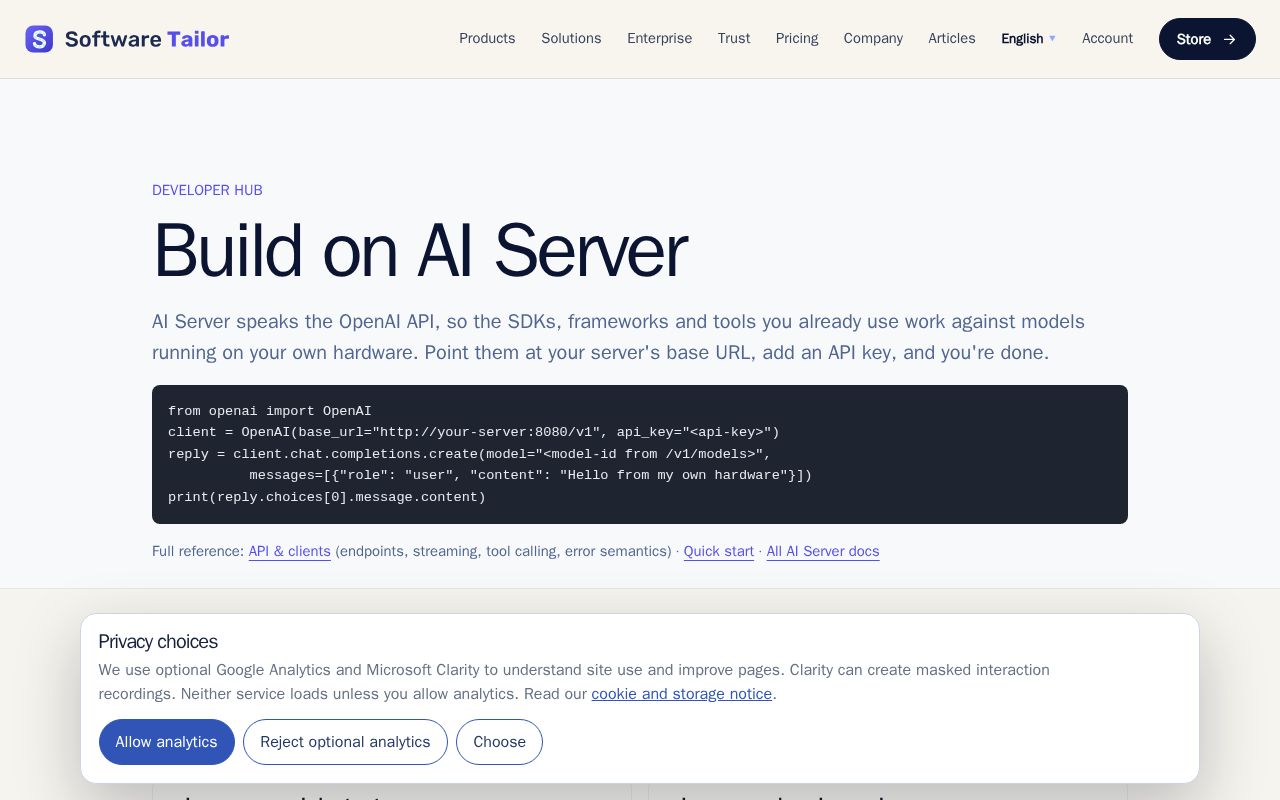Open the Solutions menu
Screen dimensions: 1280x800
[571, 39]
